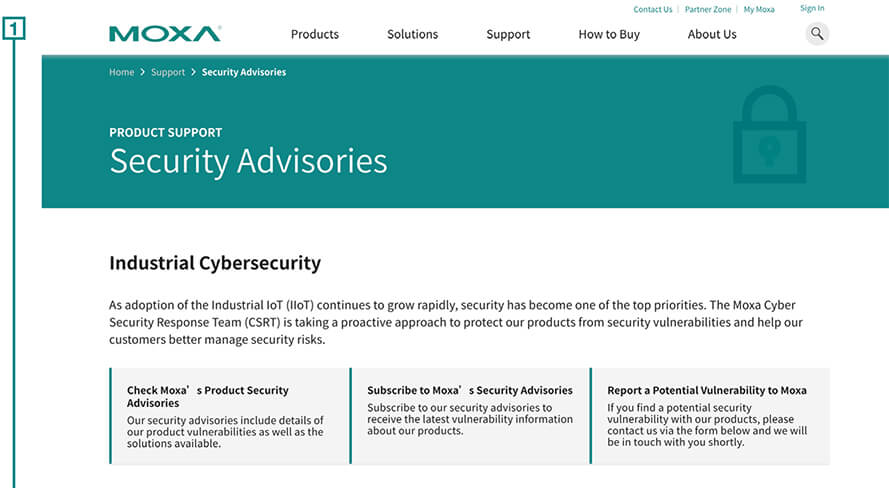Click the search magnifier icon
The height and width of the screenshot is (488, 889).
pyautogui.click(x=817, y=34)
